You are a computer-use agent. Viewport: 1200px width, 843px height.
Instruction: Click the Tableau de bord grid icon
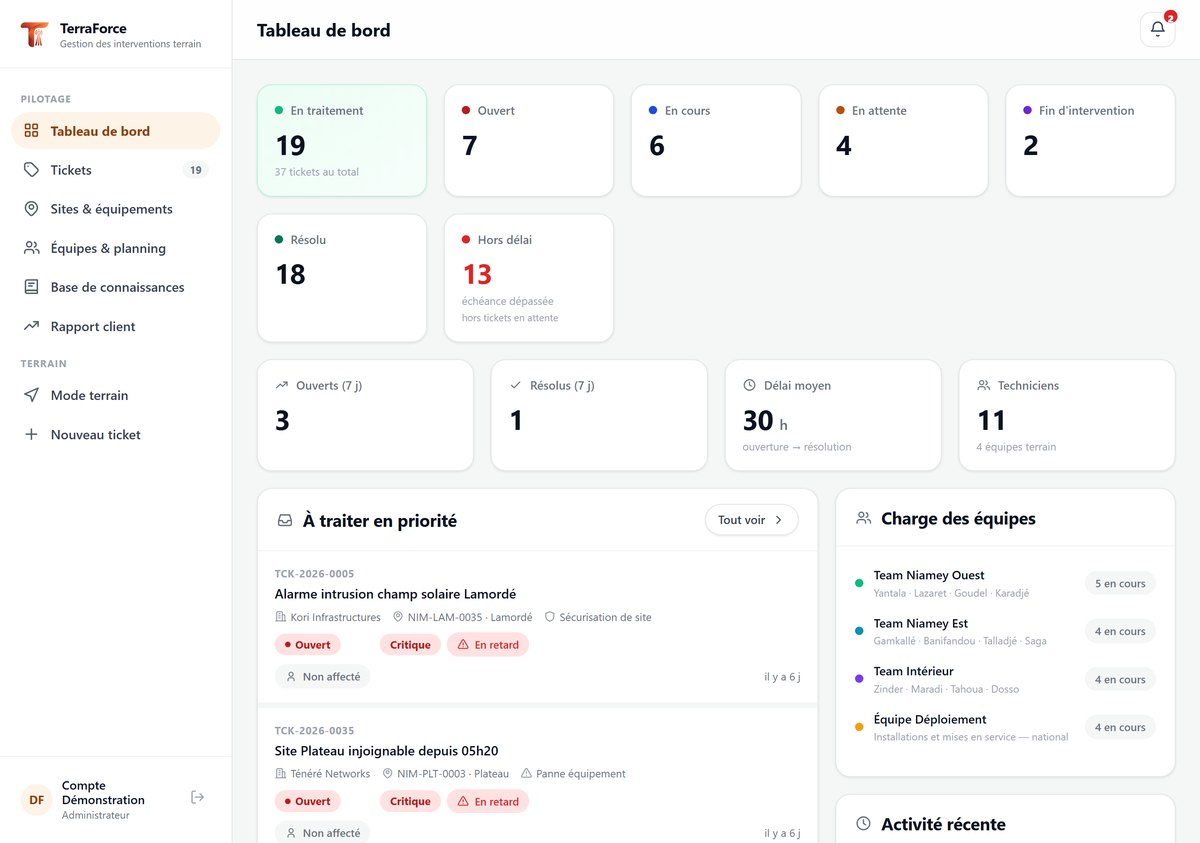(31, 131)
